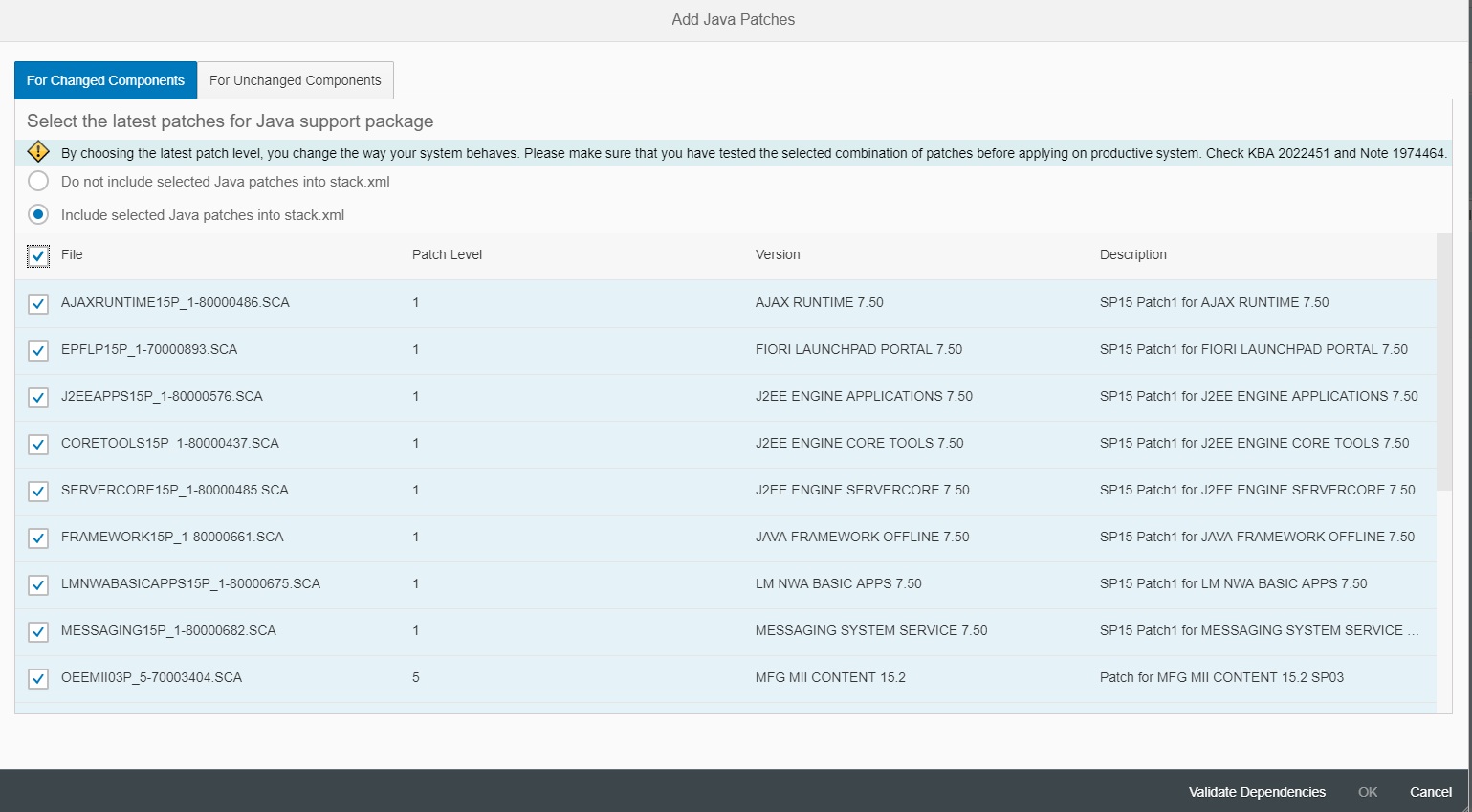
Task: Toggle checkbox for LMNWABASICAPPS15P_1-80000675.SCA
Action: coord(38,585)
